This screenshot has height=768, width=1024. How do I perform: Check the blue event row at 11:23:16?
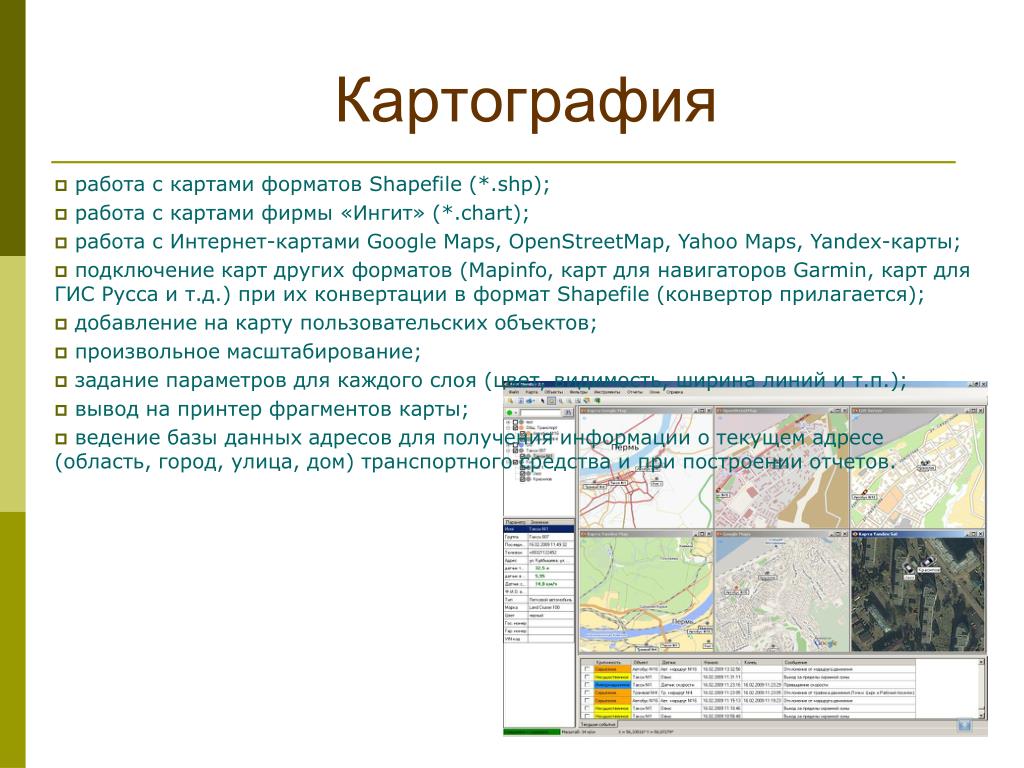587,685
